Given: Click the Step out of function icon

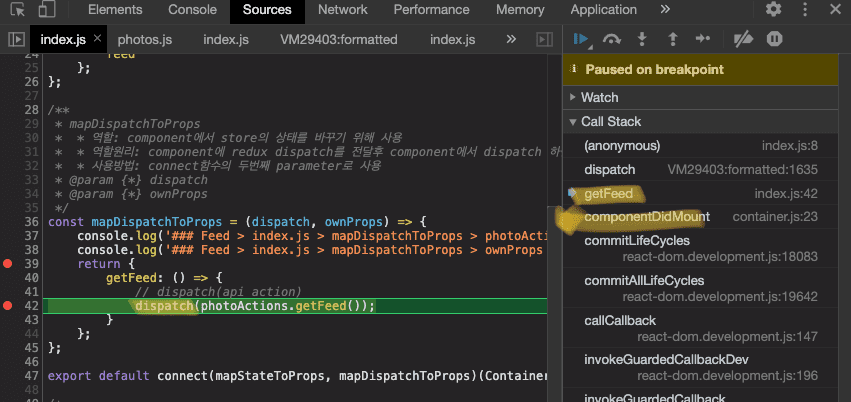Looking at the screenshot, I should pyautogui.click(x=672, y=39).
